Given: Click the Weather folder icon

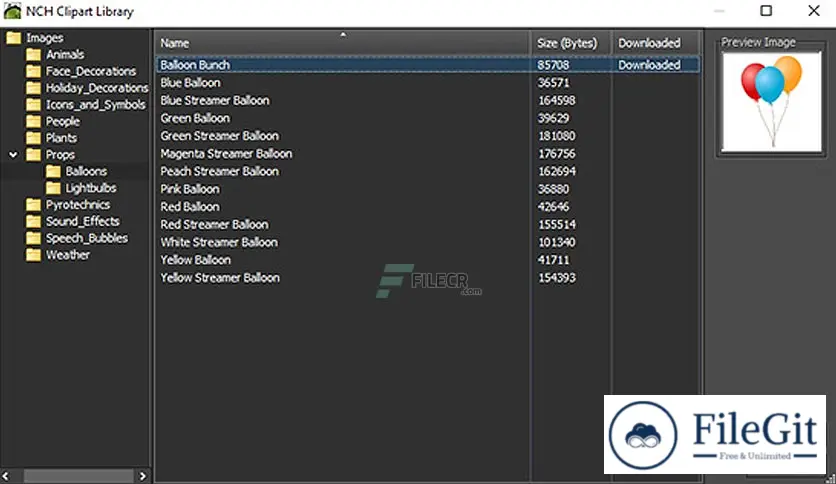Looking at the screenshot, I should click(33, 255).
